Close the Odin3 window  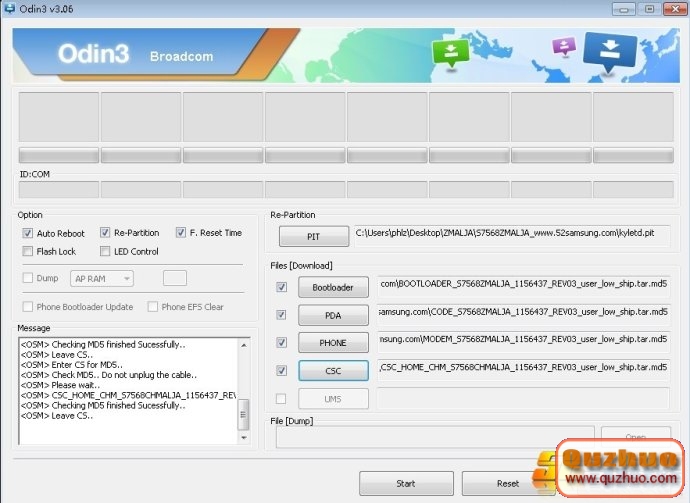[x=675, y=9]
